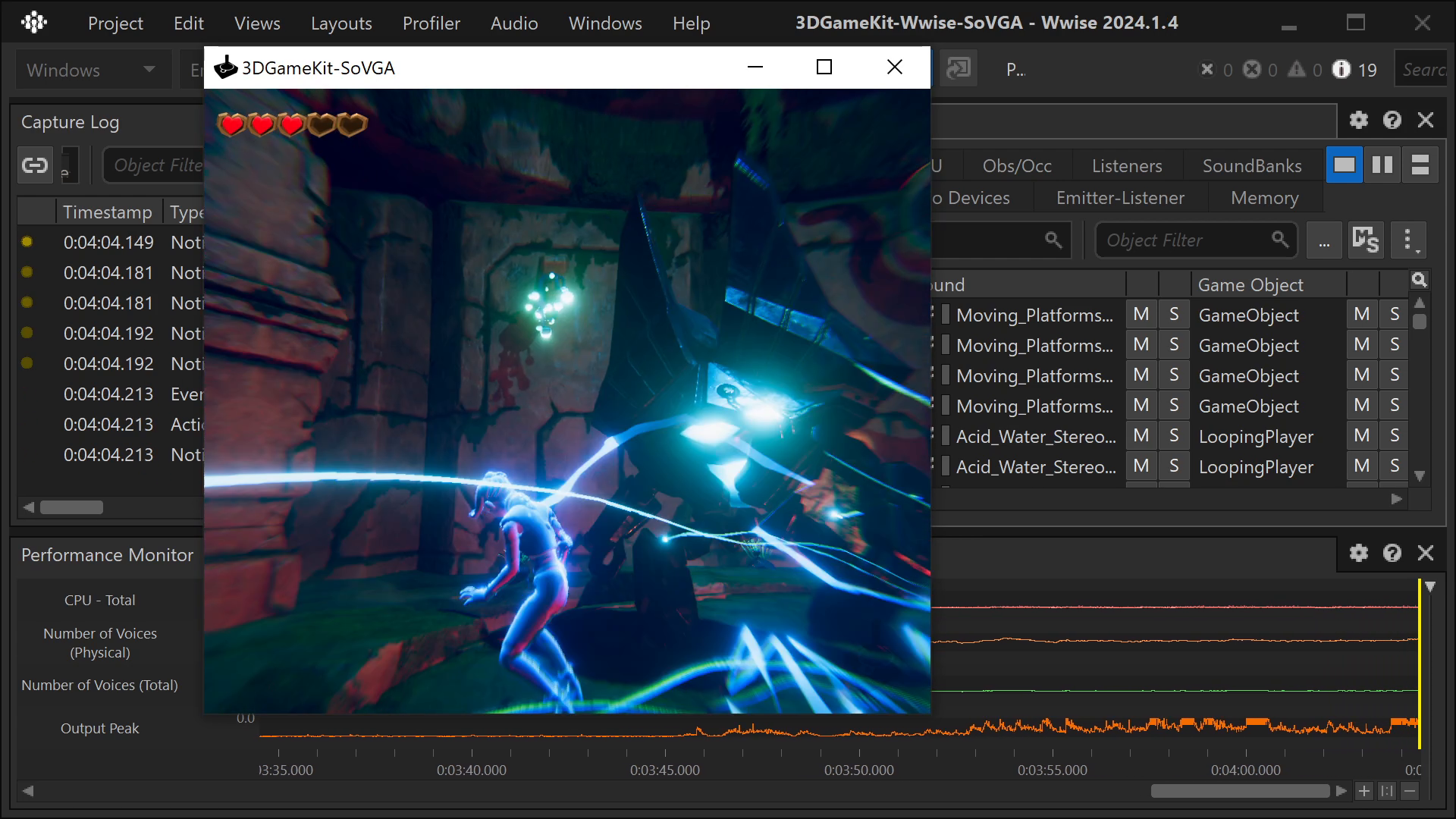The width and height of the screenshot is (1456, 819).
Task: Switch to the Memory tab
Action: tap(1265, 198)
